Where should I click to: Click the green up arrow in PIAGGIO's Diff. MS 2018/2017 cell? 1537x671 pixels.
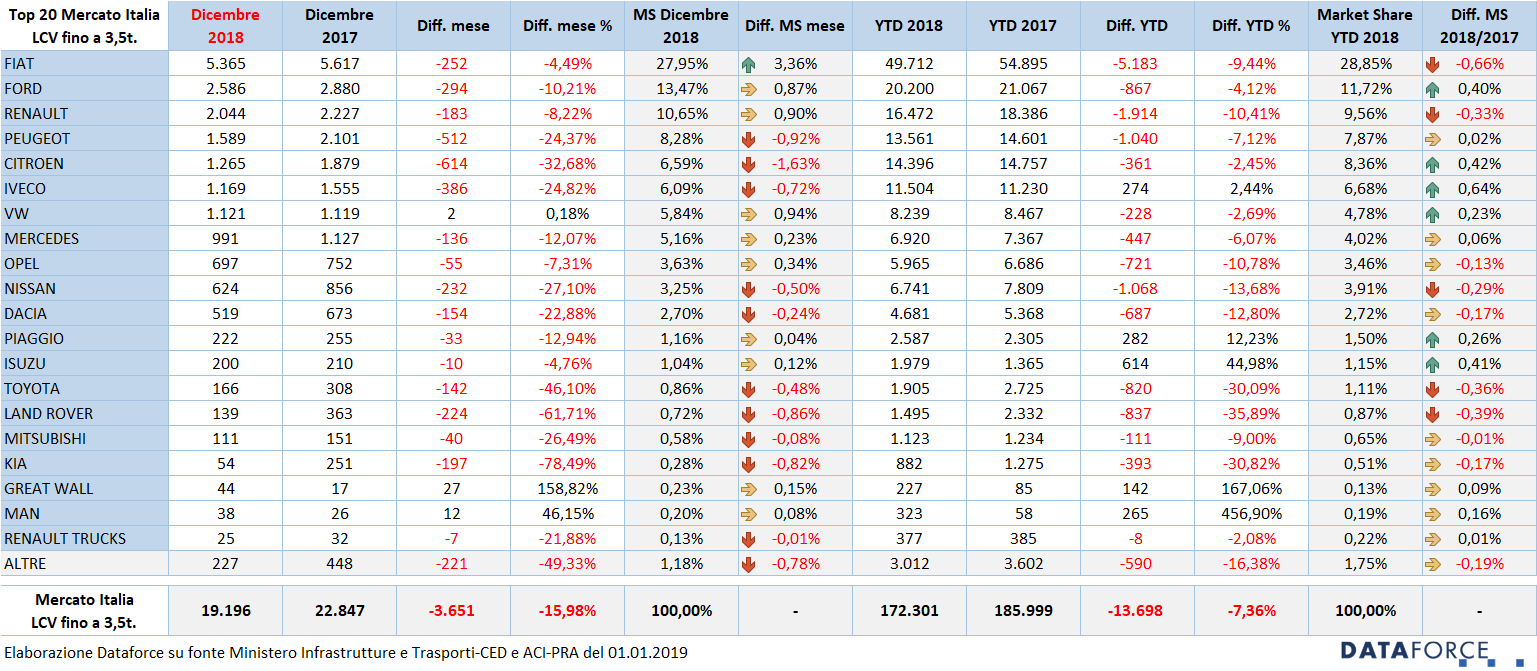(x=1433, y=339)
